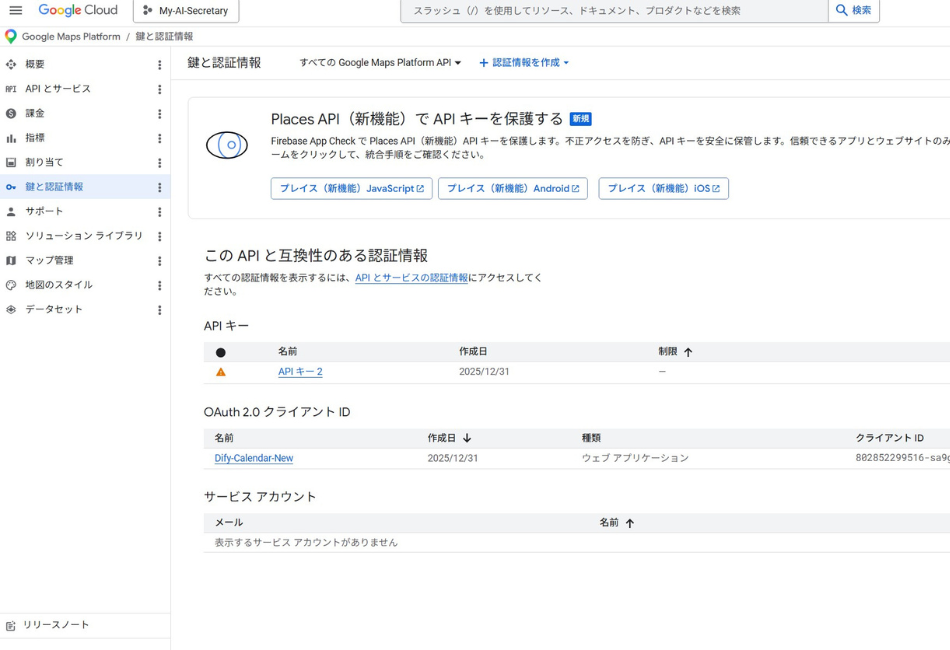Open the navigation hamburger menu

pos(14,11)
